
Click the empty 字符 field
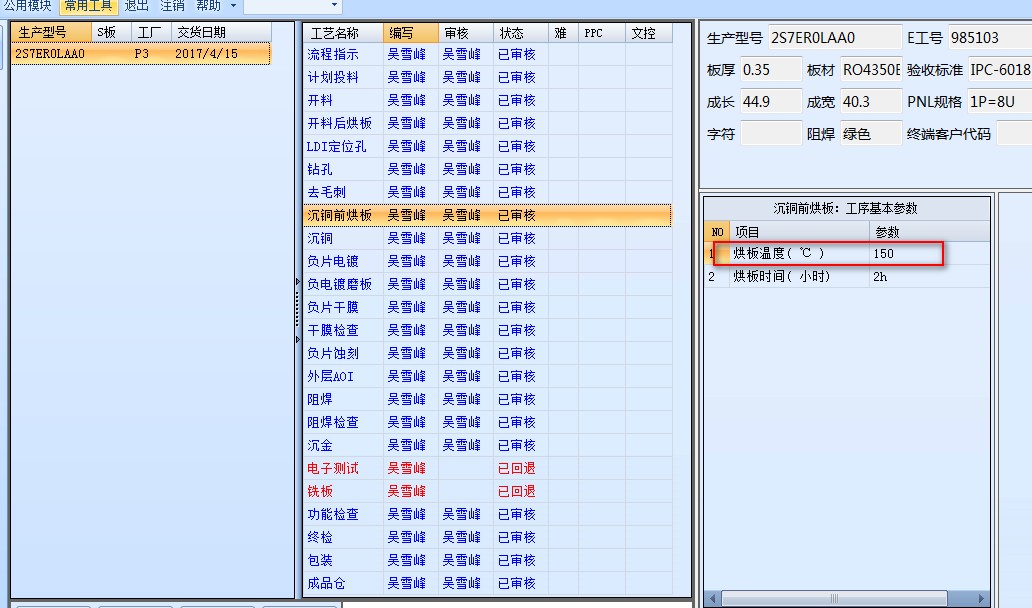coord(771,134)
